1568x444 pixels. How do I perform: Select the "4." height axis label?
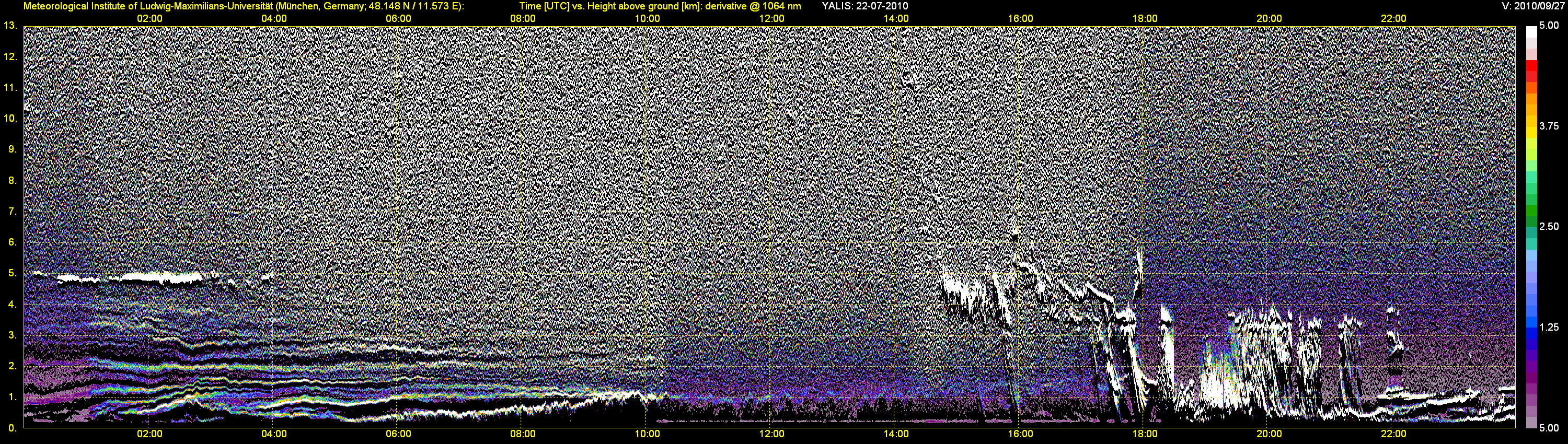click(12, 304)
